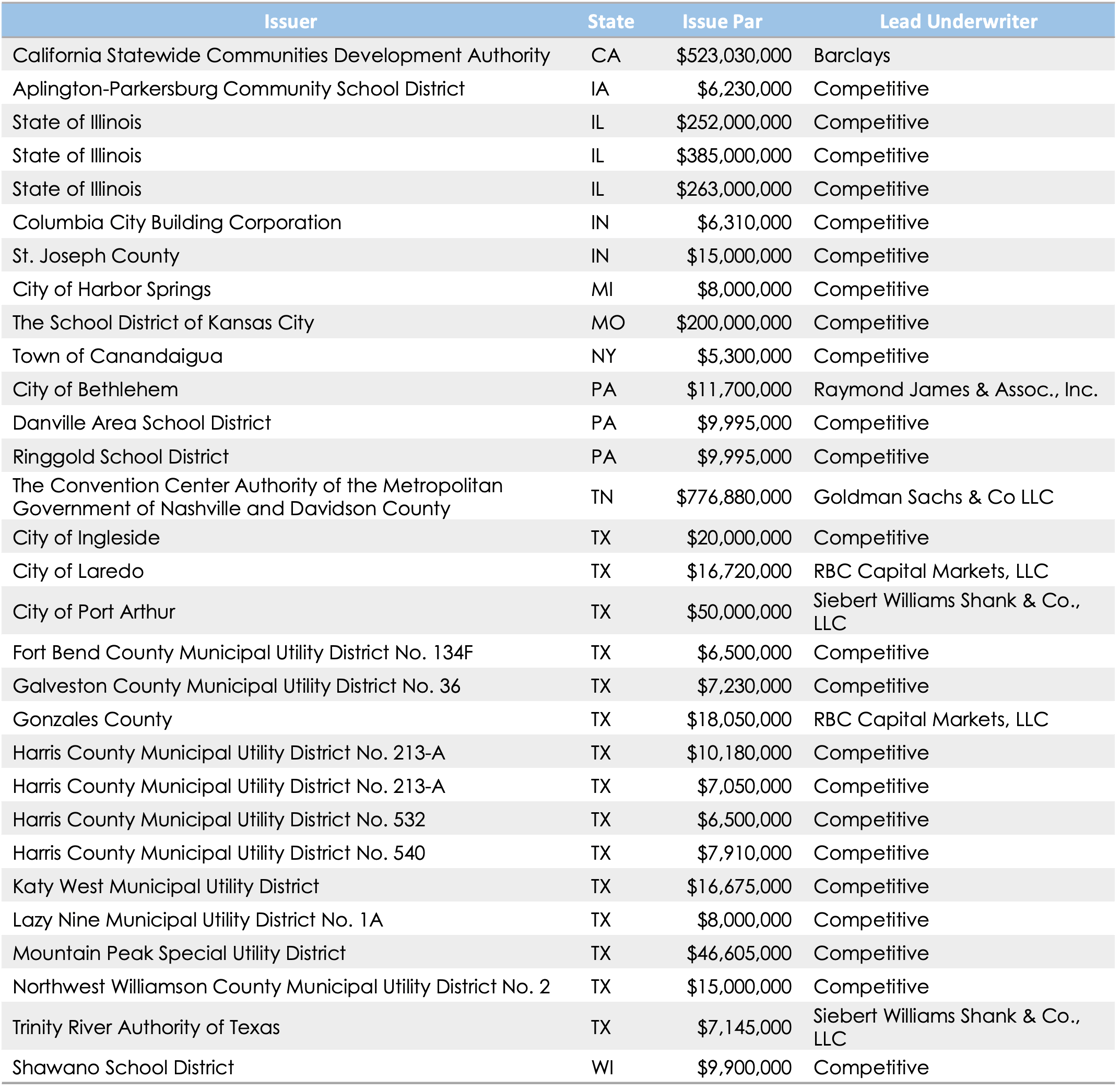Select Northwest Williamson County Municipal Utility District No. 2

(x=281, y=987)
